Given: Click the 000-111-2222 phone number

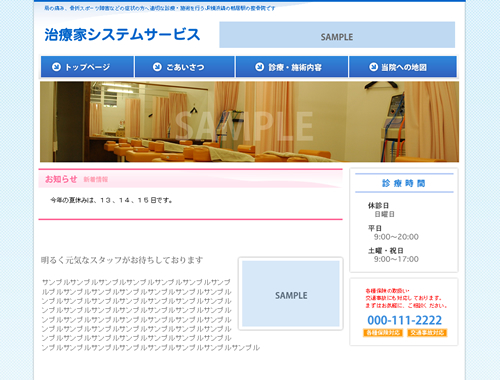Looking at the screenshot, I should [404, 320].
